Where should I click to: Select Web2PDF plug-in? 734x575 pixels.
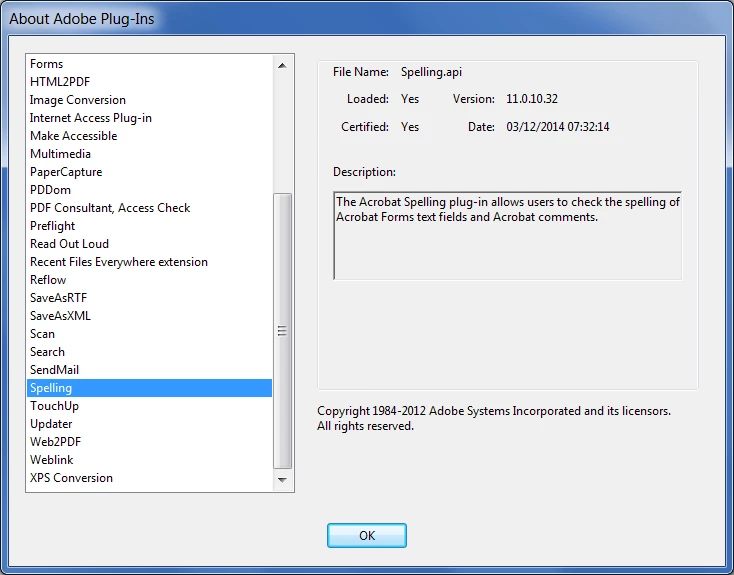pyautogui.click(x=149, y=442)
